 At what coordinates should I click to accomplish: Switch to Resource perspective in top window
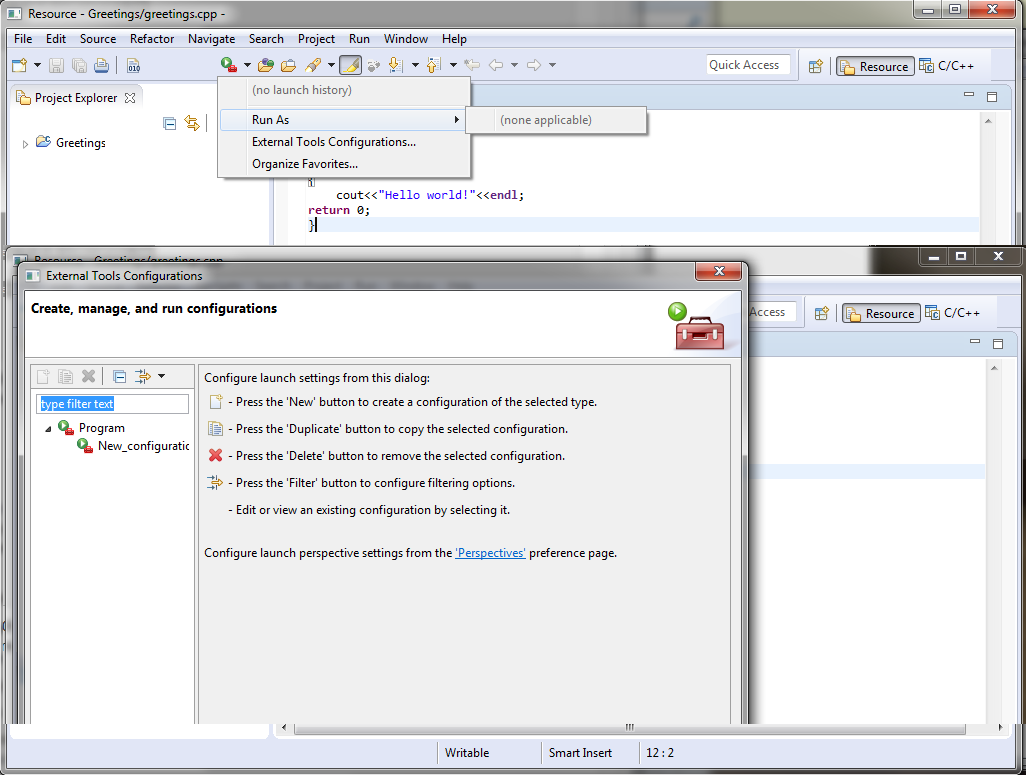point(875,66)
